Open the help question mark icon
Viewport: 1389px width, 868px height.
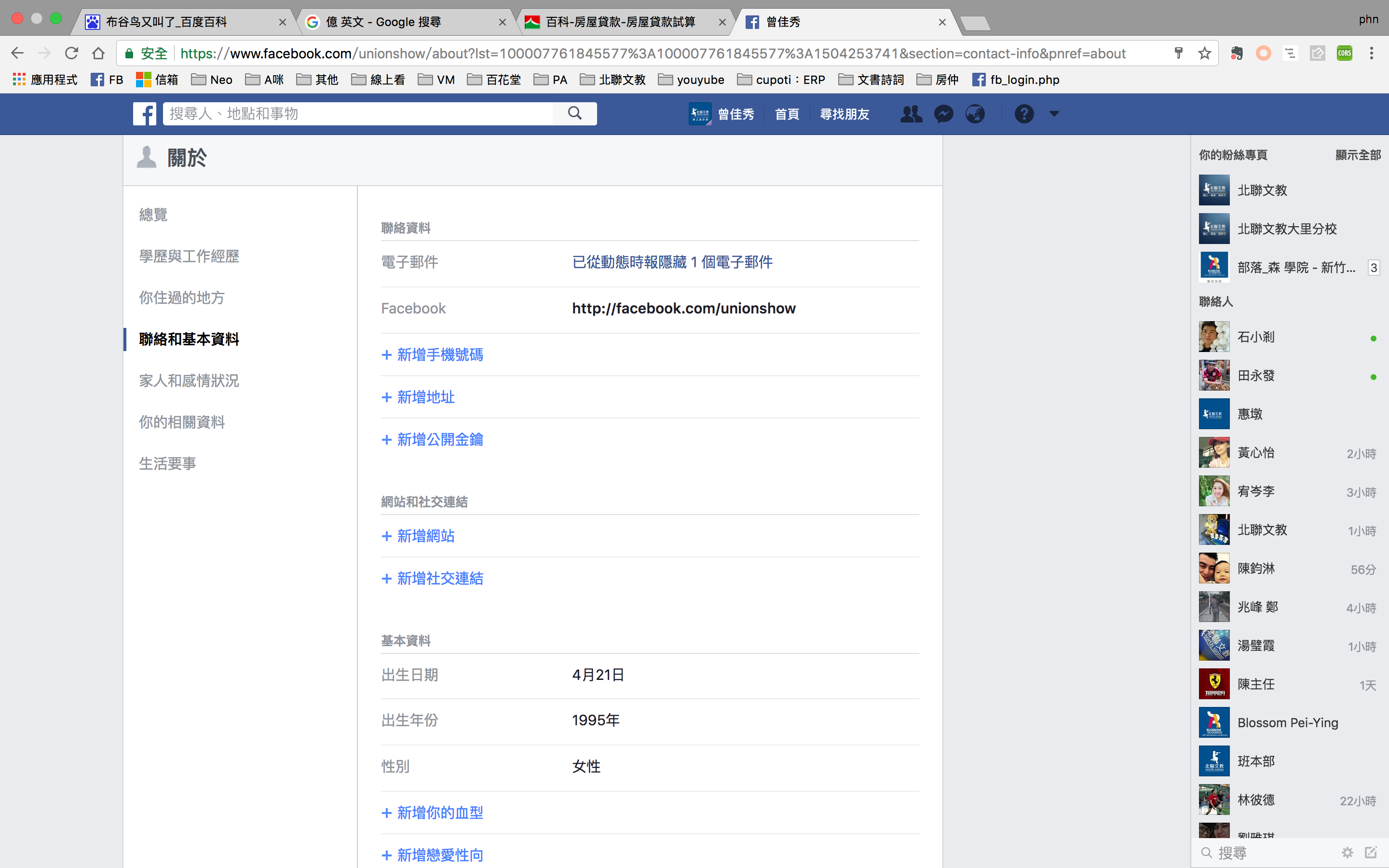(1024, 114)
